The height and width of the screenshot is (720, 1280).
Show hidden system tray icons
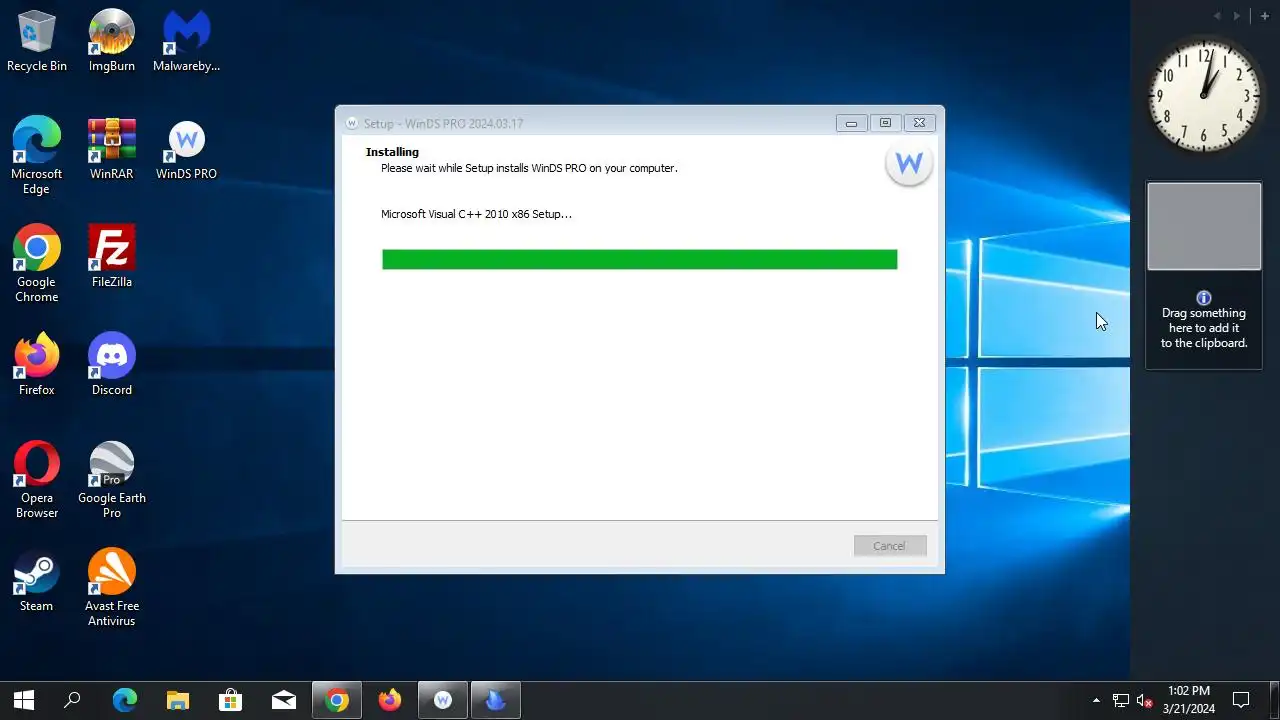1096,700
